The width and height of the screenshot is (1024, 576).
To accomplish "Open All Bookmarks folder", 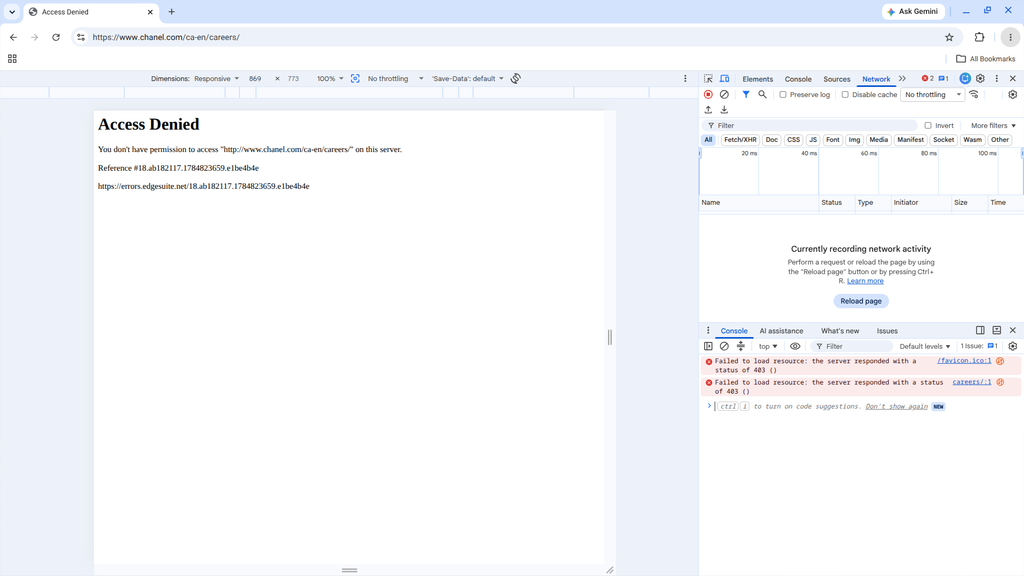I will coord(985,59).
